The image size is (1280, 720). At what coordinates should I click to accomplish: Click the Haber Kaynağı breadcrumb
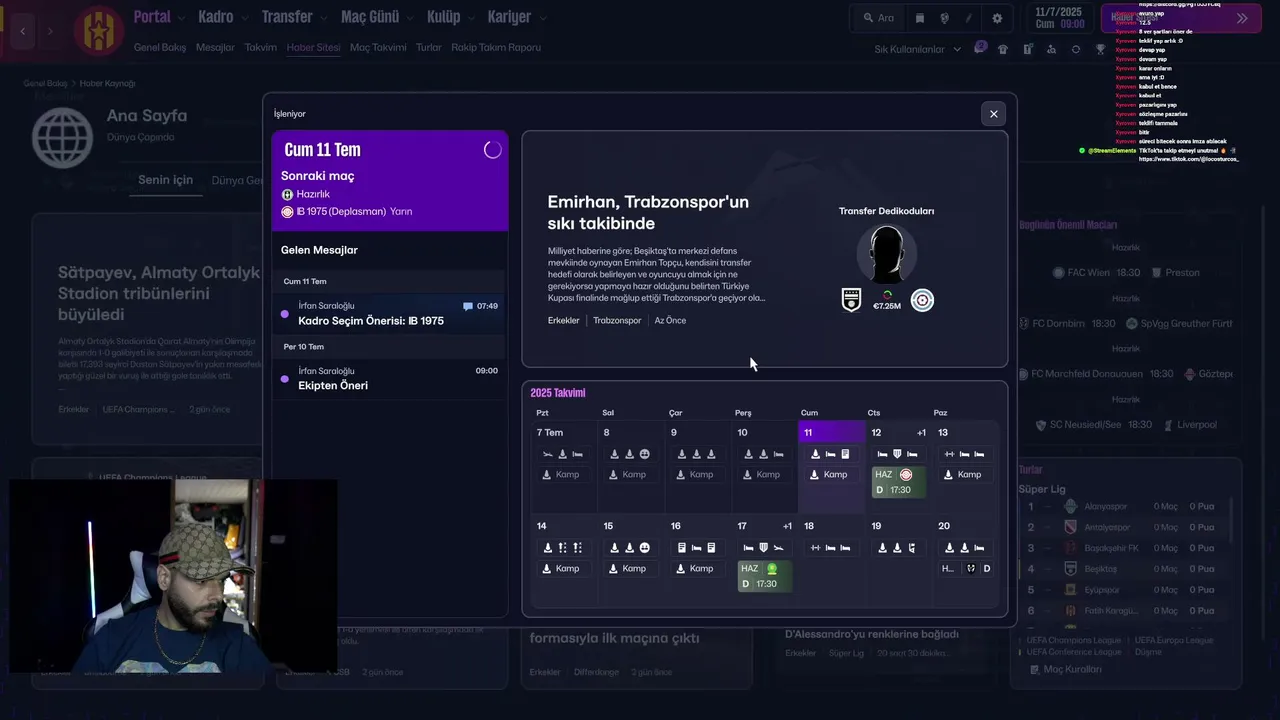[108, 83]
